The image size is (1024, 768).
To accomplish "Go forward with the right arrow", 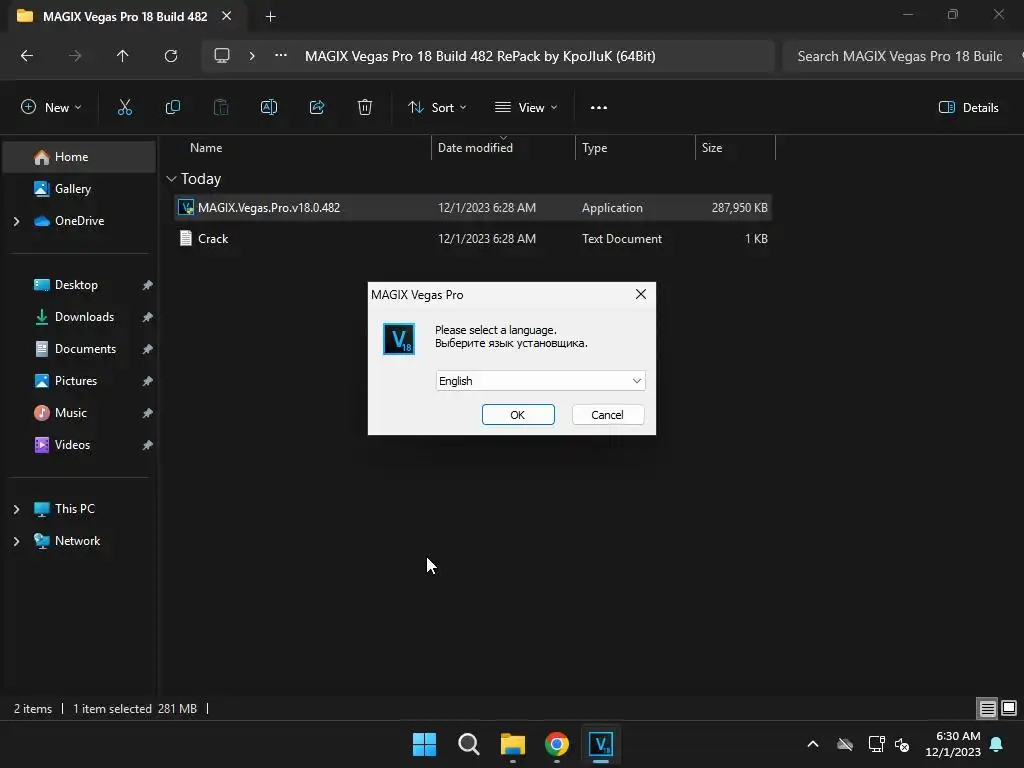I will [75, 56].
